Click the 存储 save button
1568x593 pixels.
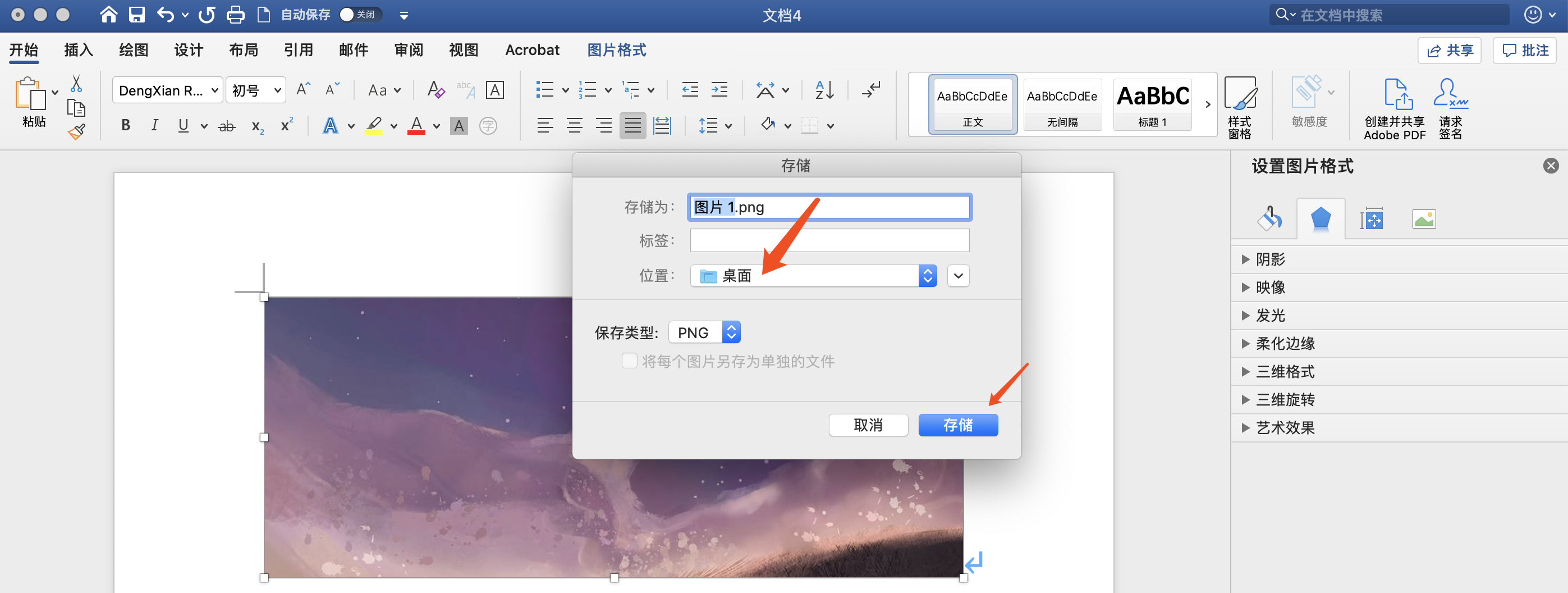click(958, 425)
